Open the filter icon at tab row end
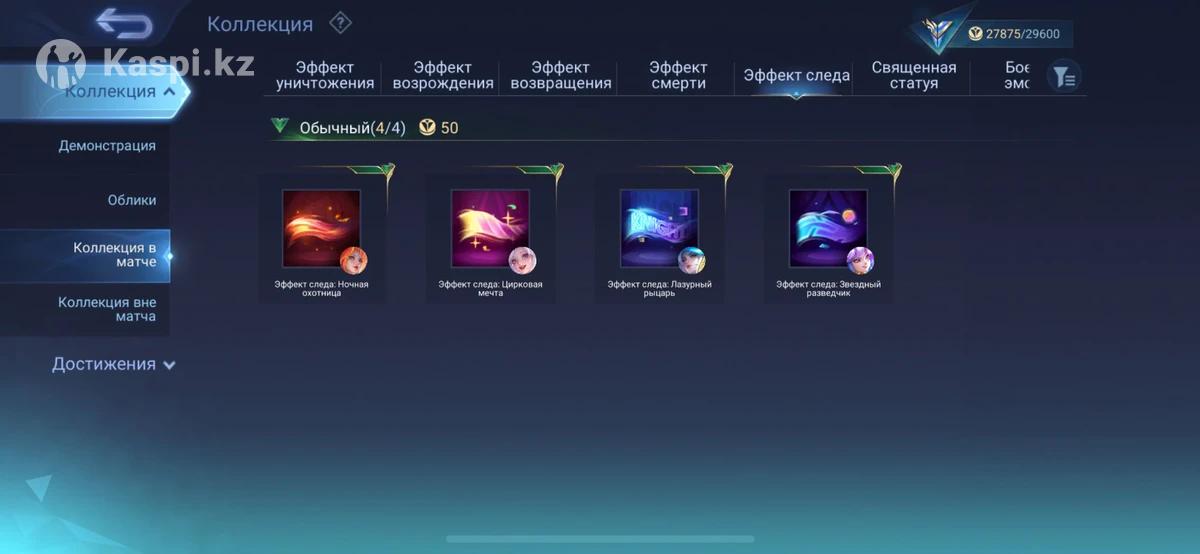Image resolution: width=1200 pixels, height=554 pixels. click(x=1064, y=76)
